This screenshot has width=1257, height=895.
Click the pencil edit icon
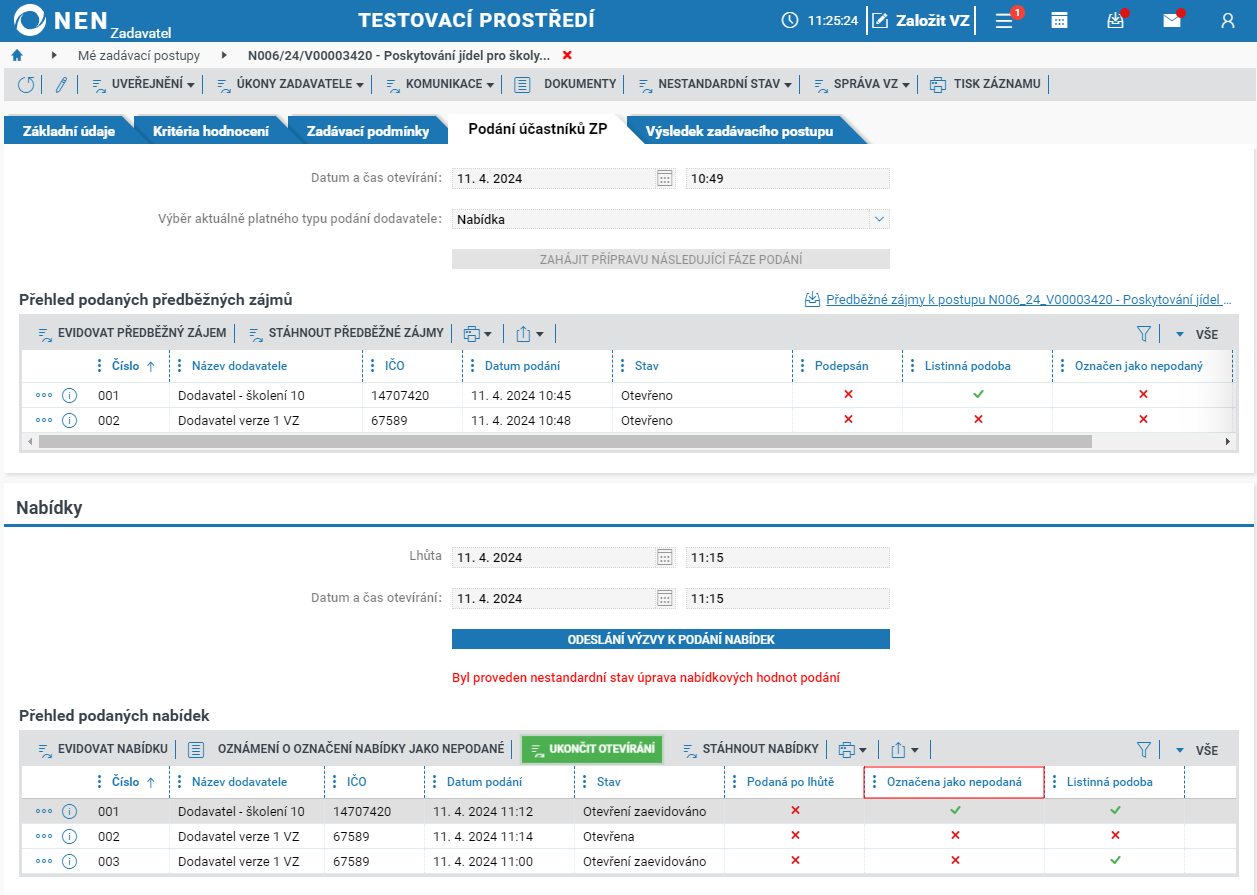coord(61,85)
